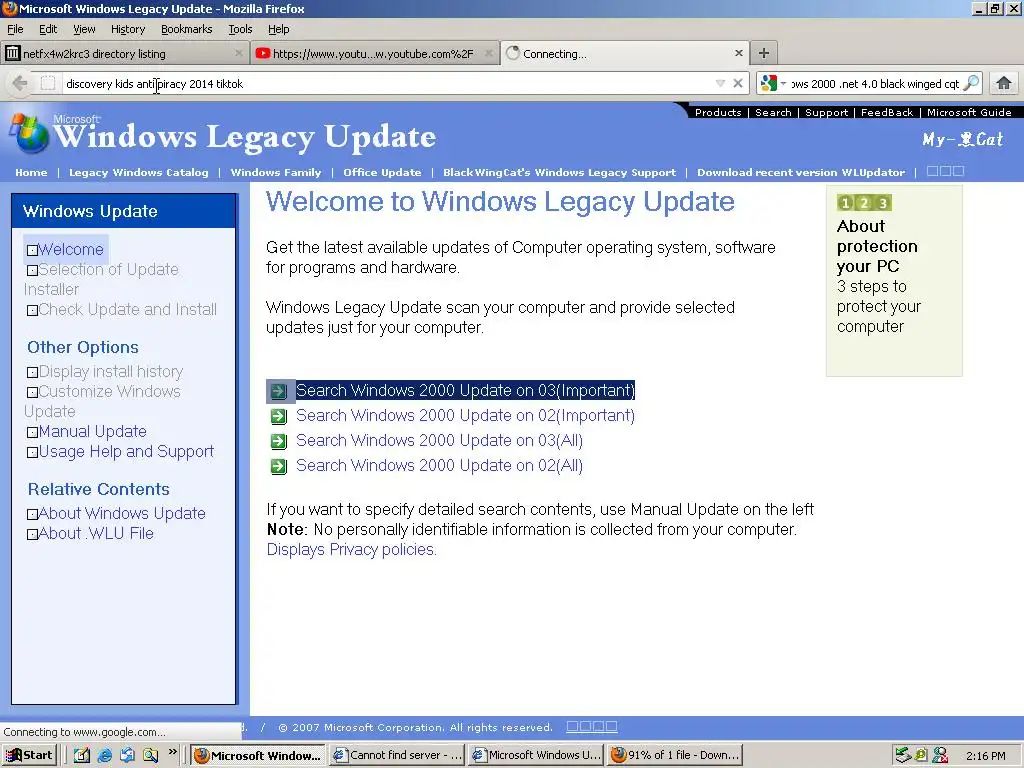Click inside the Google search box

click(x=875, y=84)
